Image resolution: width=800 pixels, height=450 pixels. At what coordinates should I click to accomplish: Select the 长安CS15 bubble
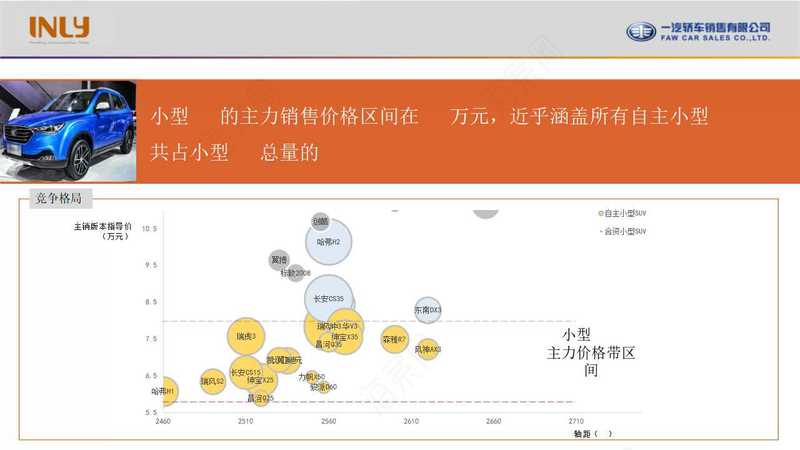[x=246, y=372]
